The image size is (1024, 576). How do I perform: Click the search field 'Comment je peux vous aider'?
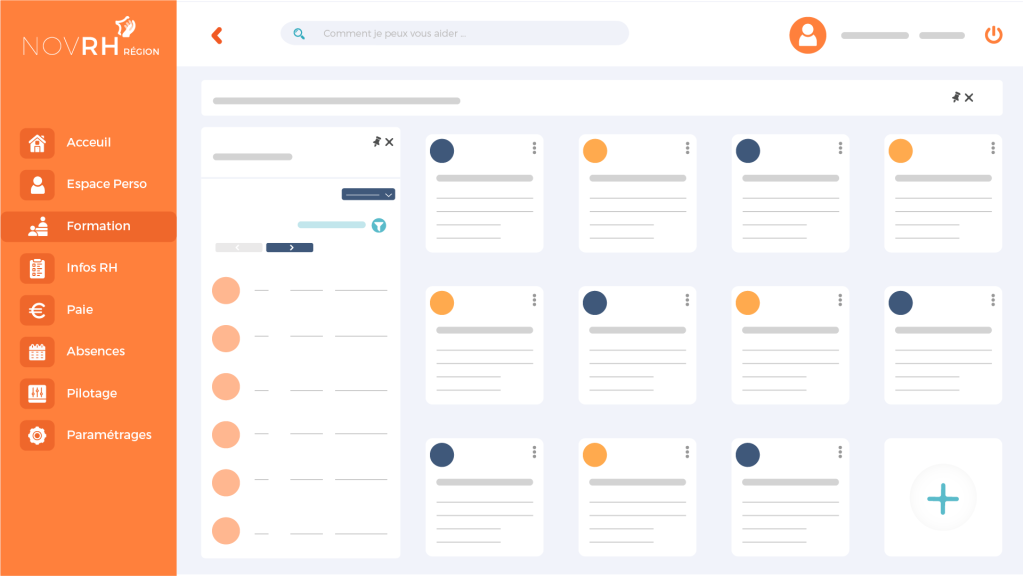coord(455,34)
